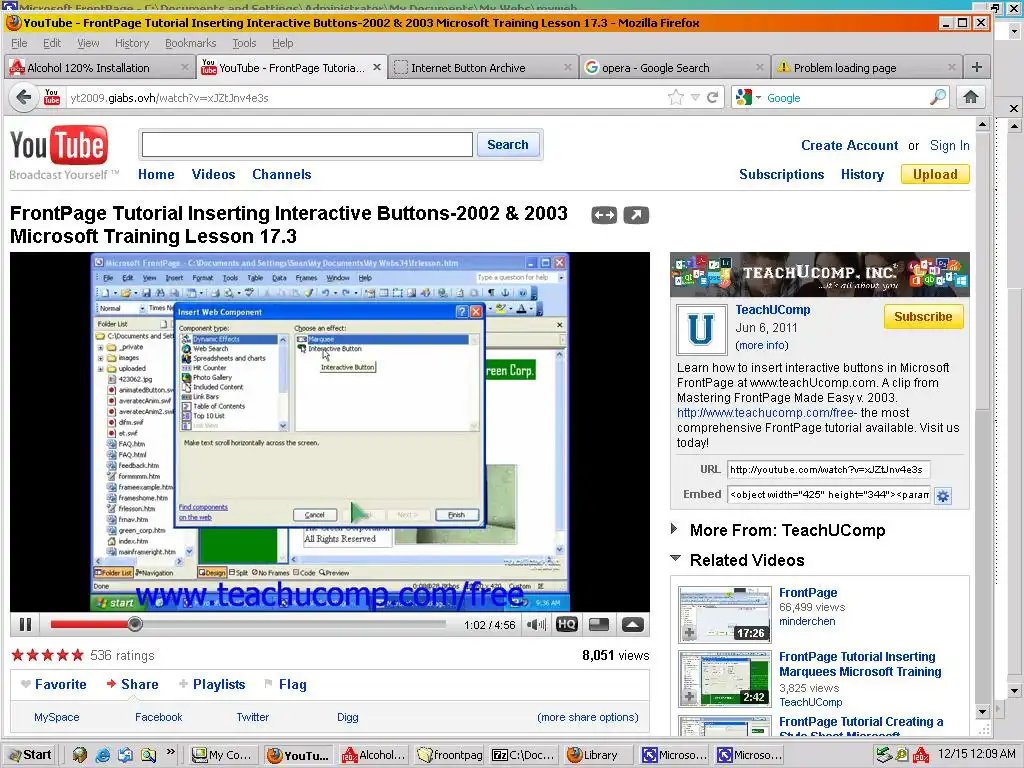Open FrontPage 17:26 video thumbnail
Image resolution: width=1024 pixels, height=768 pixels.
click(724, 614)
